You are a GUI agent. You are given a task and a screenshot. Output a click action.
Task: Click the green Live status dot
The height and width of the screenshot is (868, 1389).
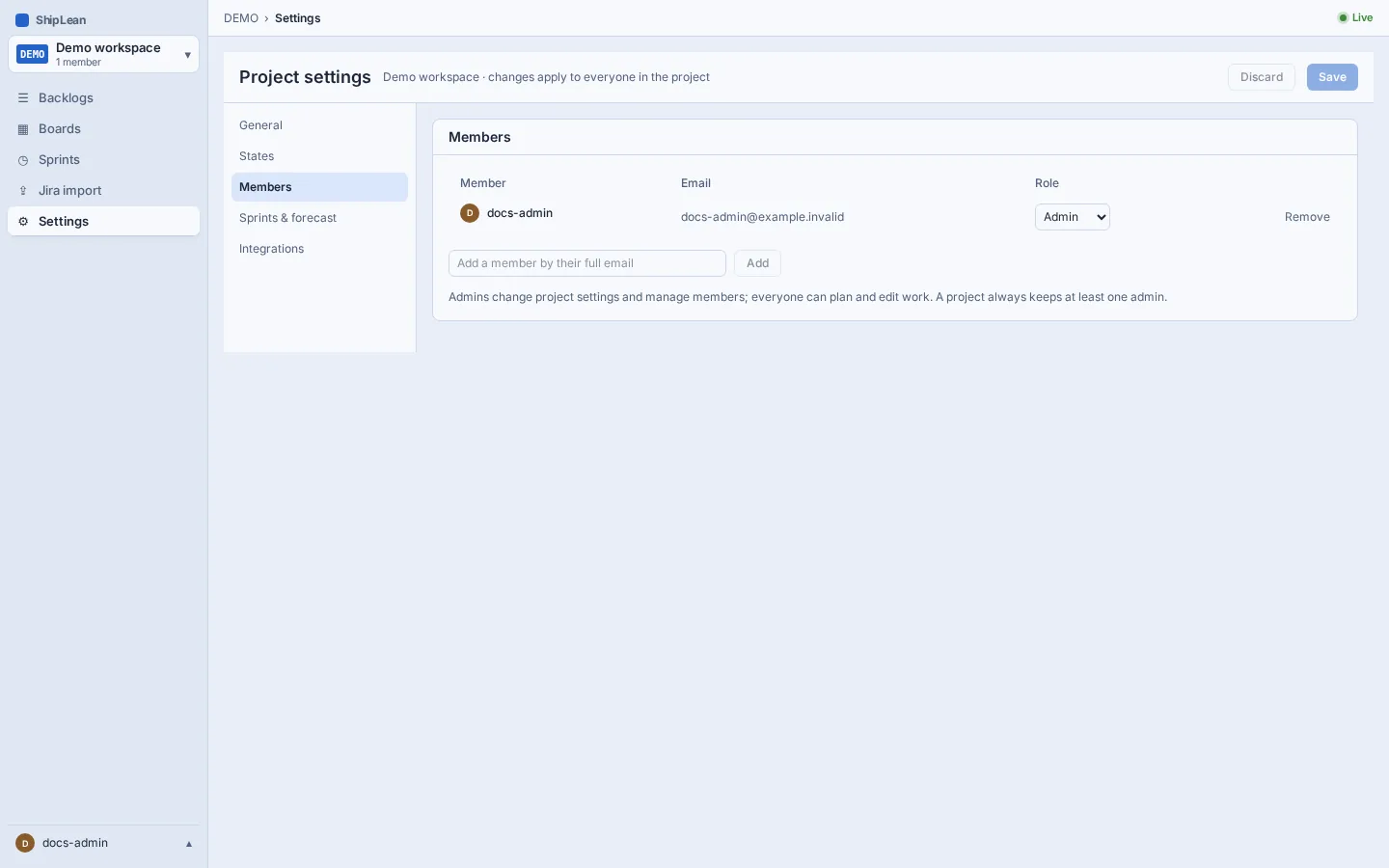point(1343,18)
